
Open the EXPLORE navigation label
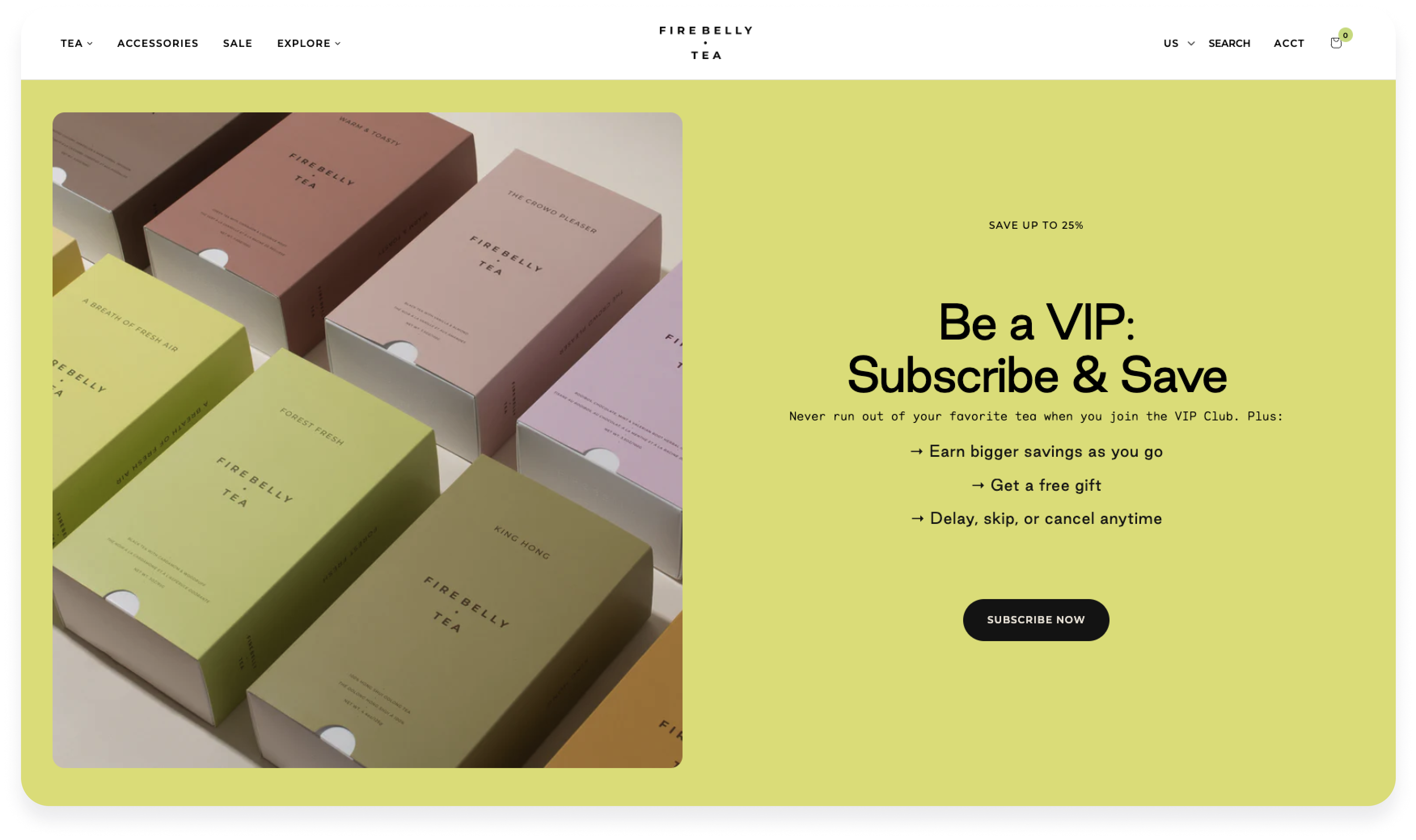click(304, 44)
